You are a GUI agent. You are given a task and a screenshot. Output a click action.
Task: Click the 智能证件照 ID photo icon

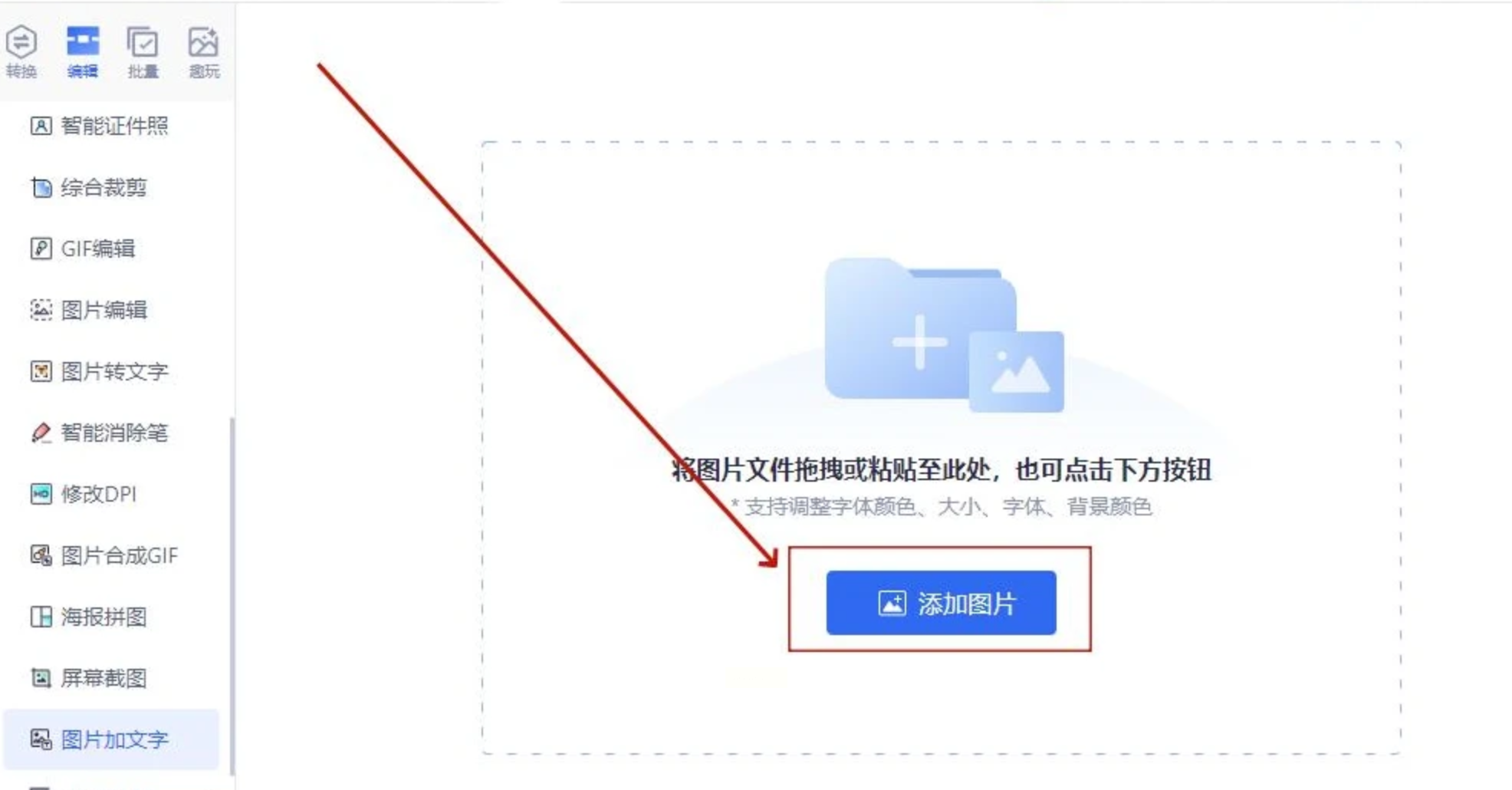pos(41,126)
